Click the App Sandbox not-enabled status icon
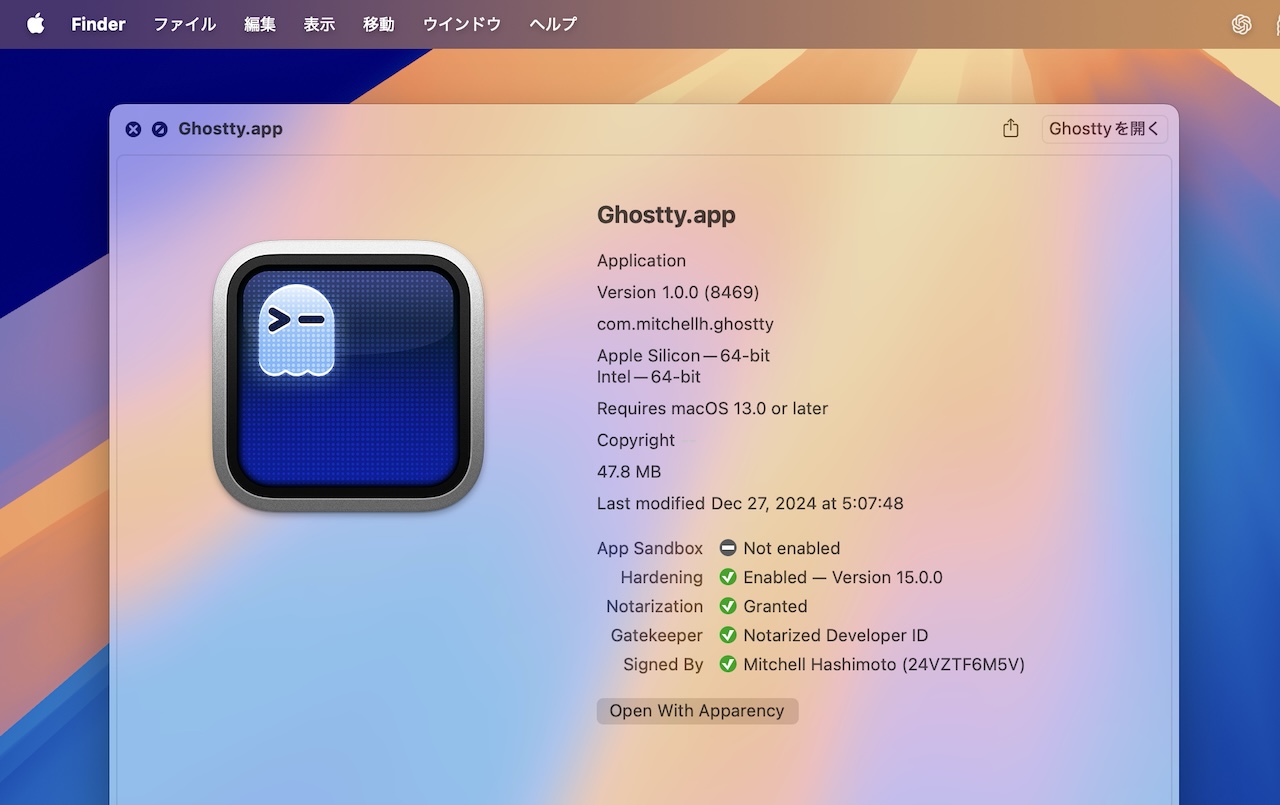 pos(728,548)
